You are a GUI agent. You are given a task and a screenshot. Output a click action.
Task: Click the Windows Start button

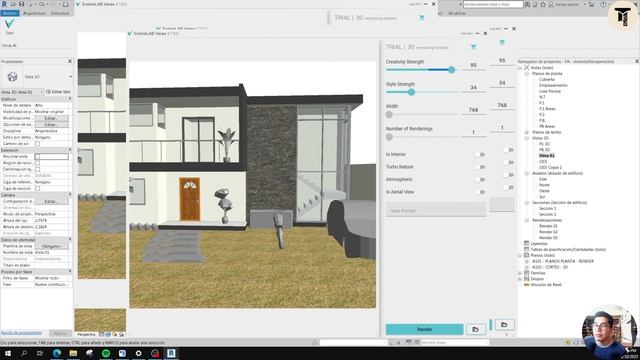[x=7, y=353]
